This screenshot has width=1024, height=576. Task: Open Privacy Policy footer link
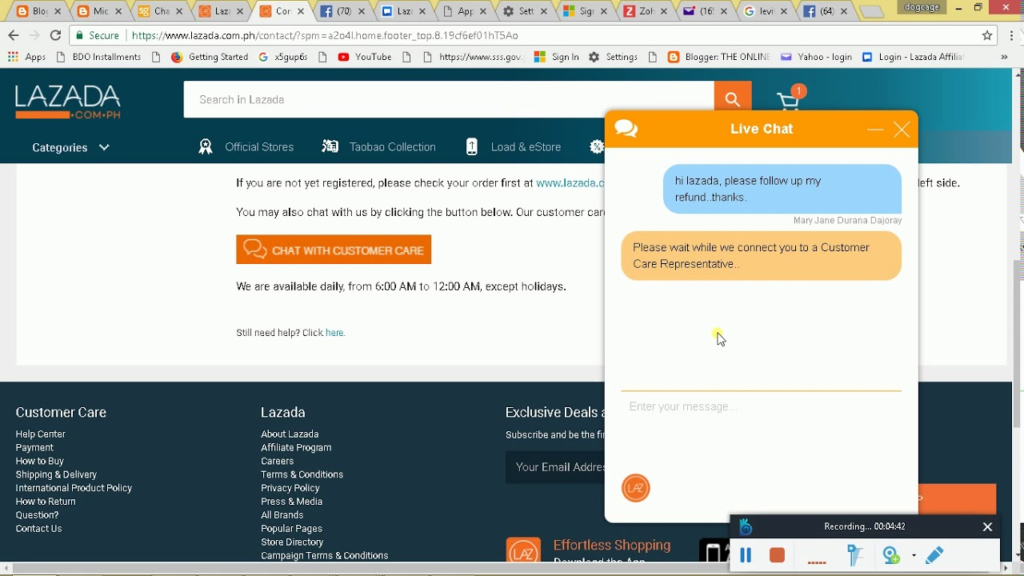tap(290, 488)
